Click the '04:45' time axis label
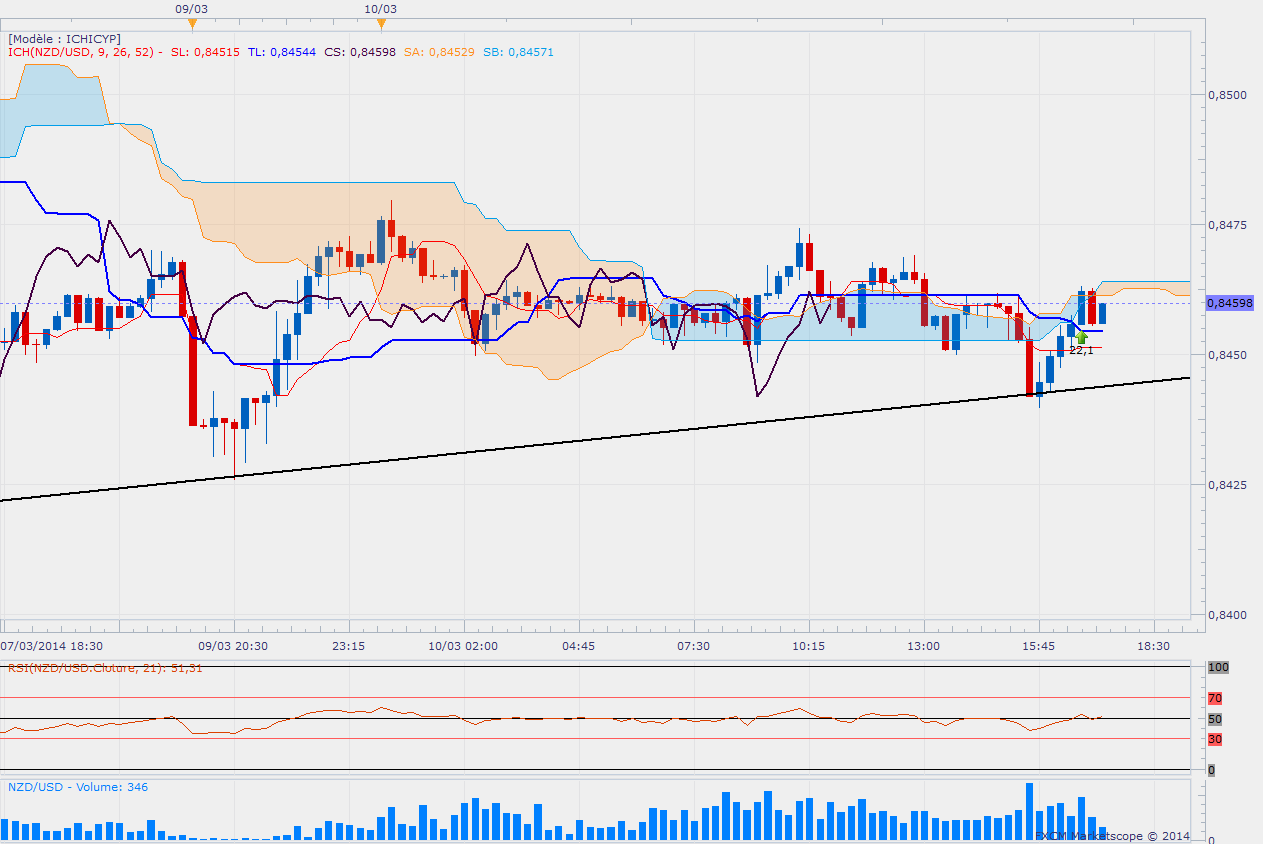This screenshot has width=1263, height=844. coord(578,646)
